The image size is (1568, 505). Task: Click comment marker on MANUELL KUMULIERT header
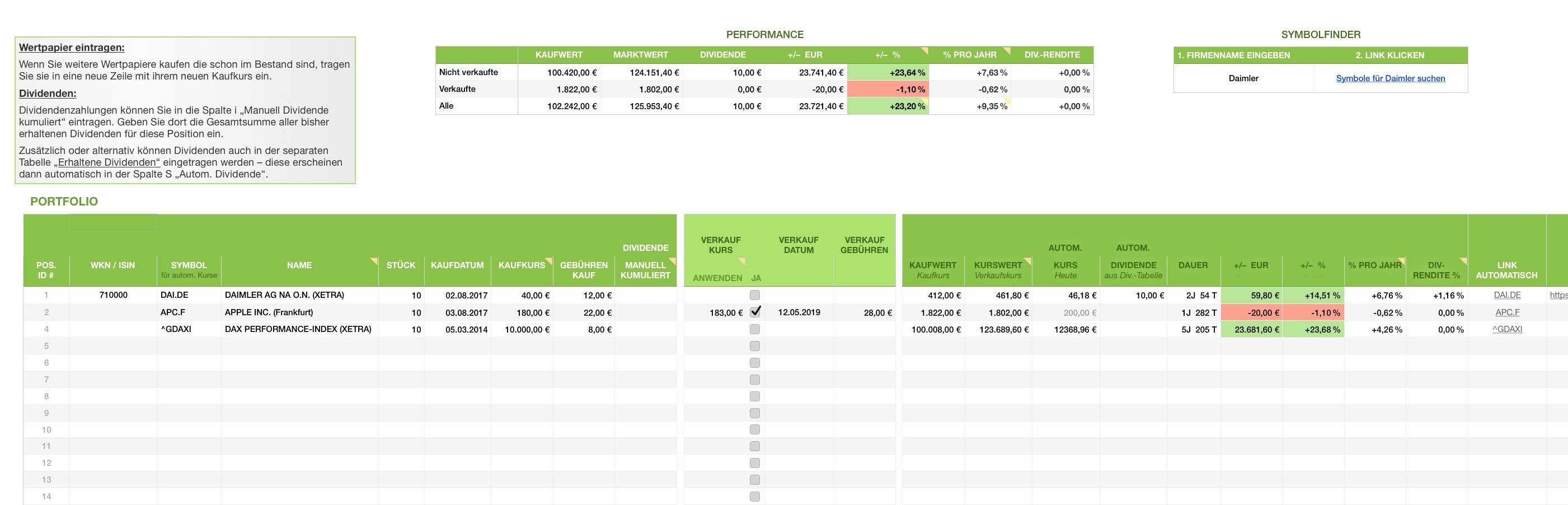673,260
